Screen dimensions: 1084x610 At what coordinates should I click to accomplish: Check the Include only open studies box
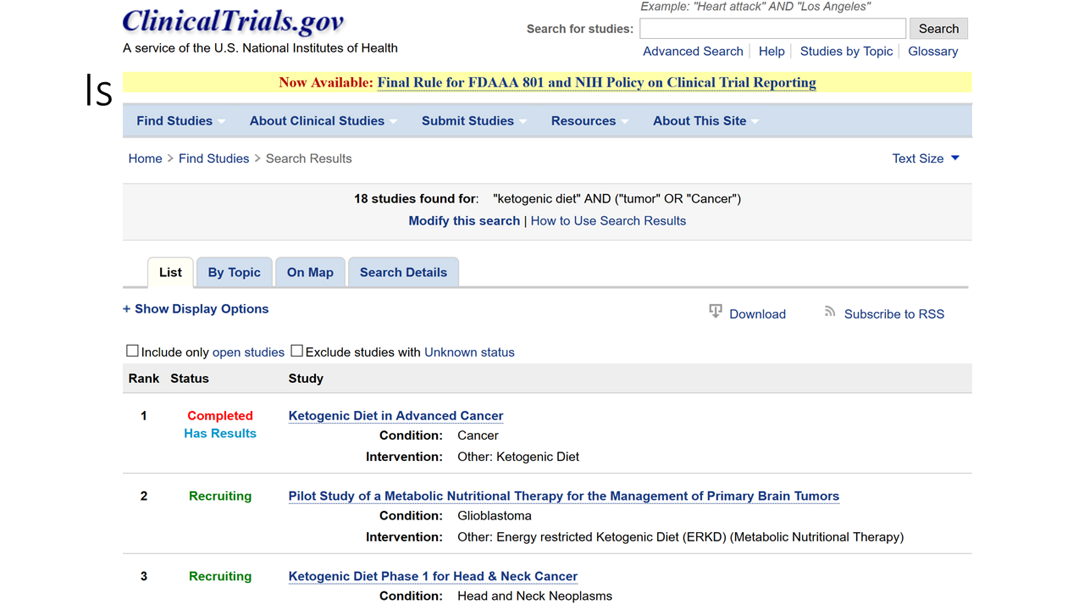(132, 351)
